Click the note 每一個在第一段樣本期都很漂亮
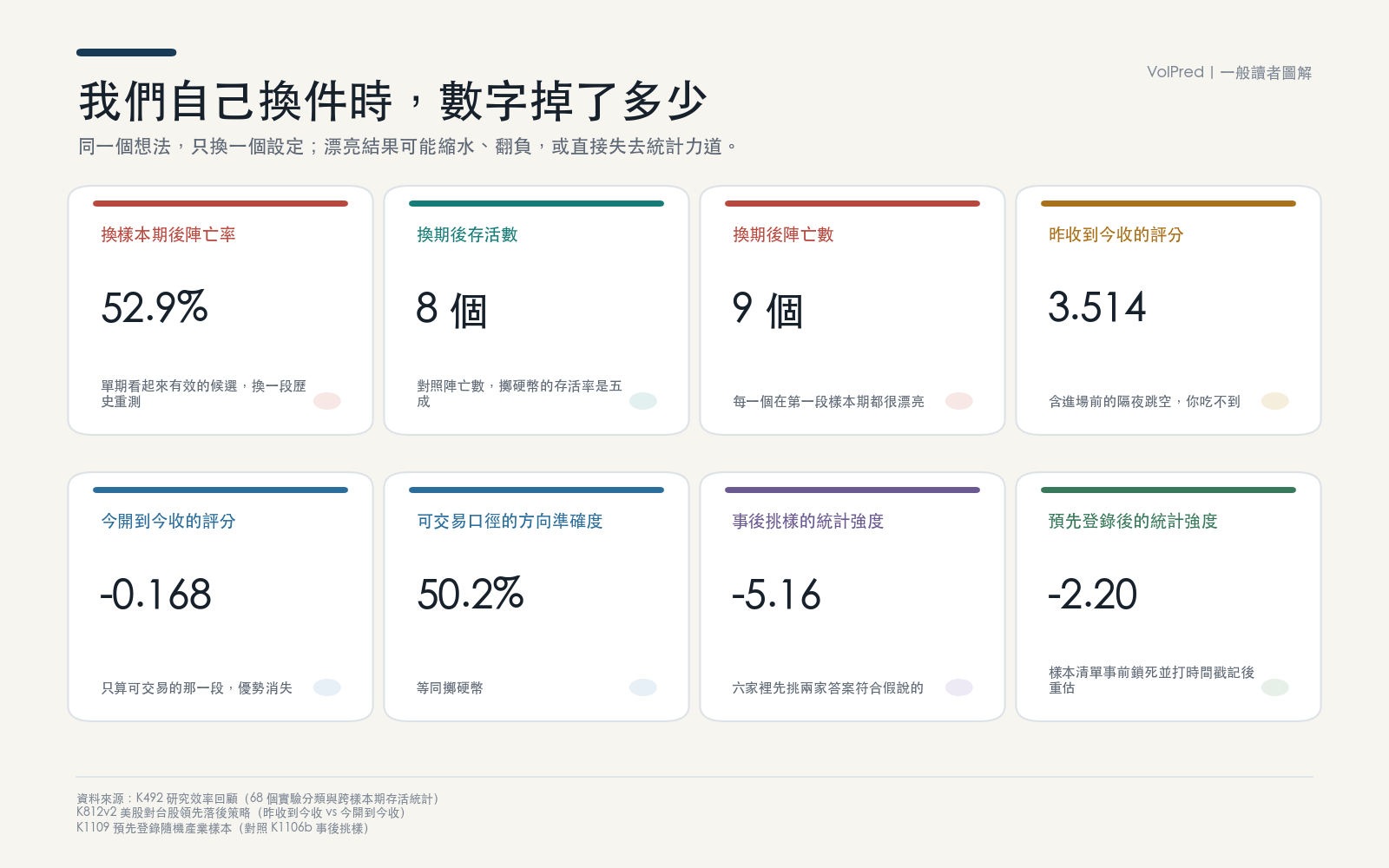Image resolution: width=1389 pixels, height=868 pixels. [828, 401]
